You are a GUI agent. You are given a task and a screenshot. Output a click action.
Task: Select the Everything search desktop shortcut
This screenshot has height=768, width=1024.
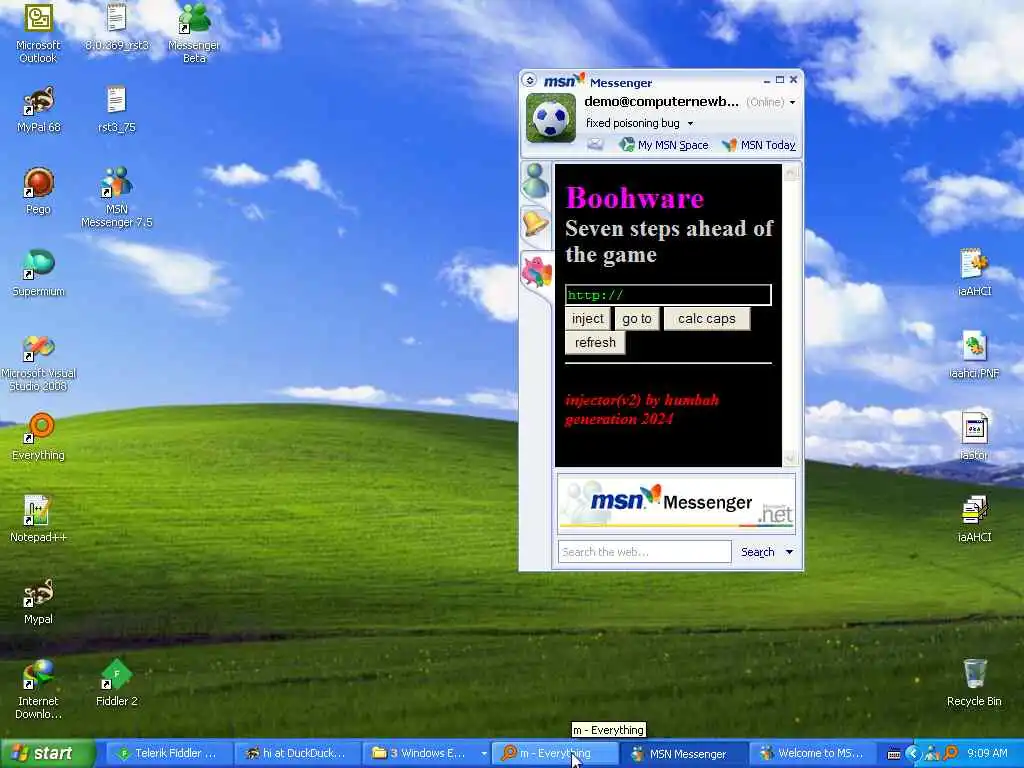[x=38, y=437]
